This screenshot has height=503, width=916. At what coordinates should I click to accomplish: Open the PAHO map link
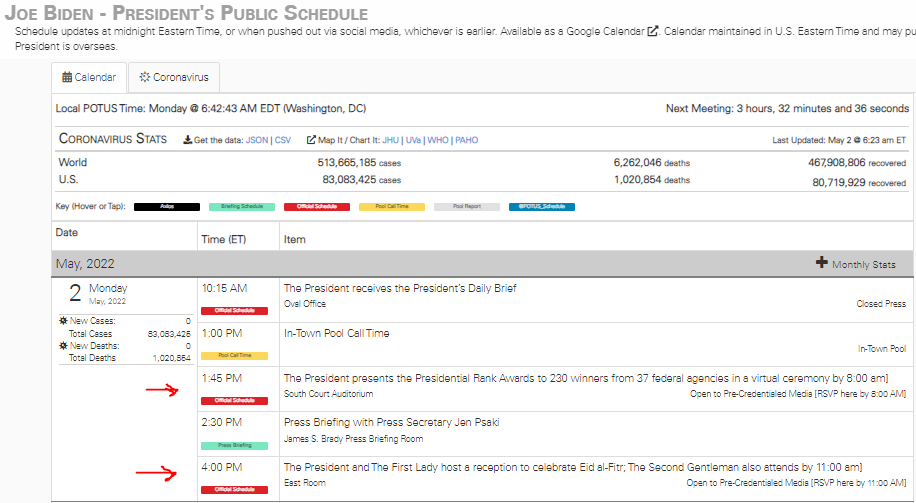(x=467, y=140)
